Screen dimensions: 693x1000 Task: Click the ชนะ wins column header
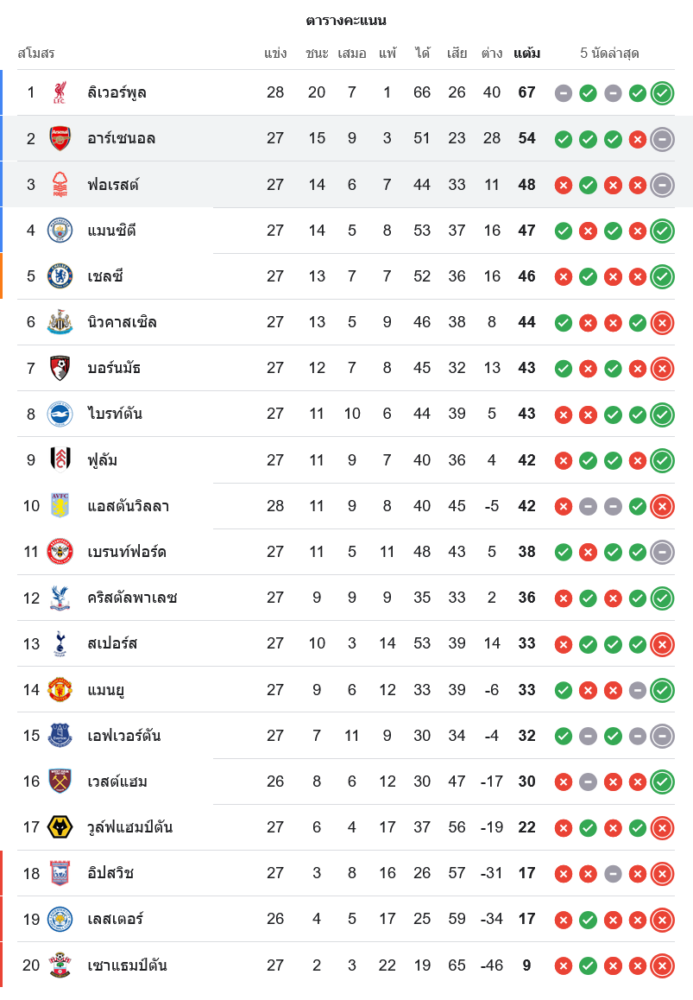(317, 53)
